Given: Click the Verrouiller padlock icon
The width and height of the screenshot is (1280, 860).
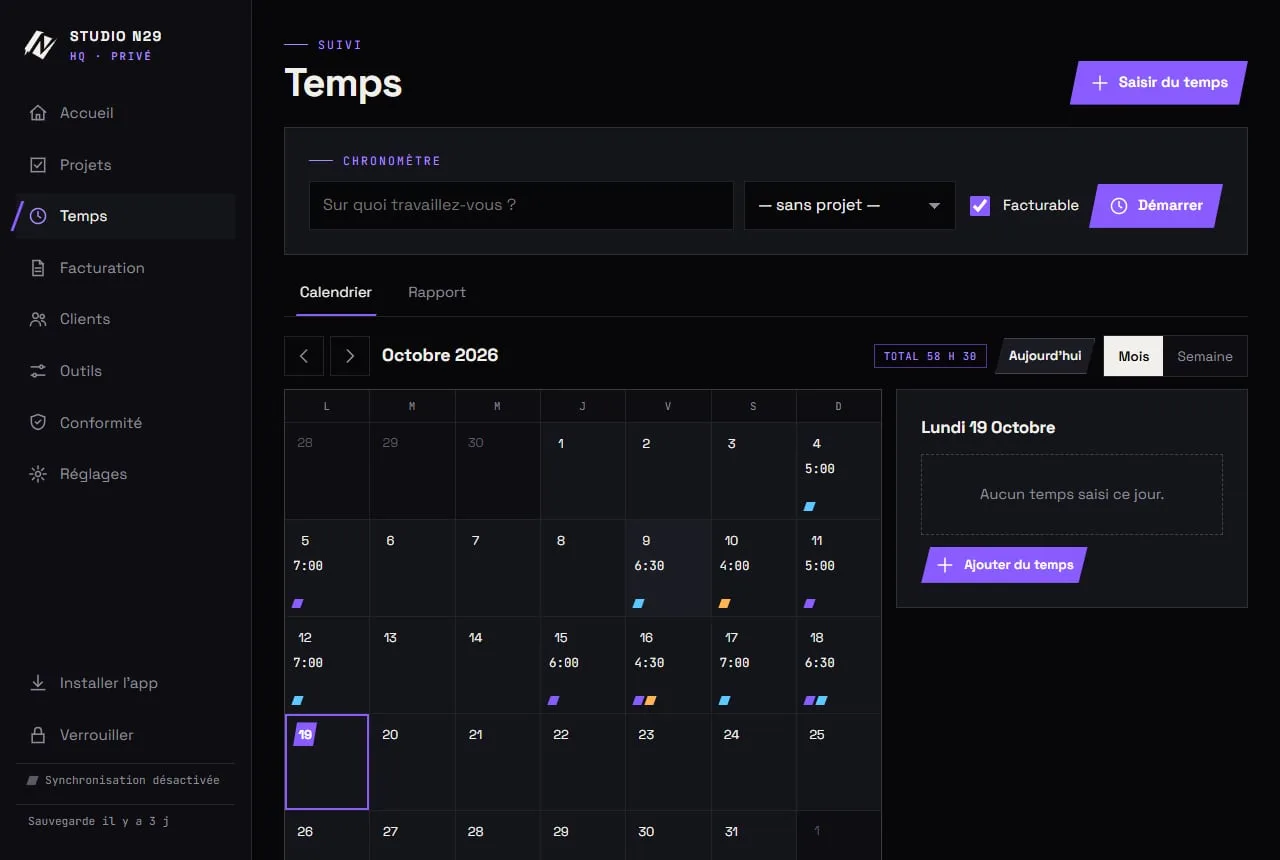Looking at the screenshot, I should point(38,735).
